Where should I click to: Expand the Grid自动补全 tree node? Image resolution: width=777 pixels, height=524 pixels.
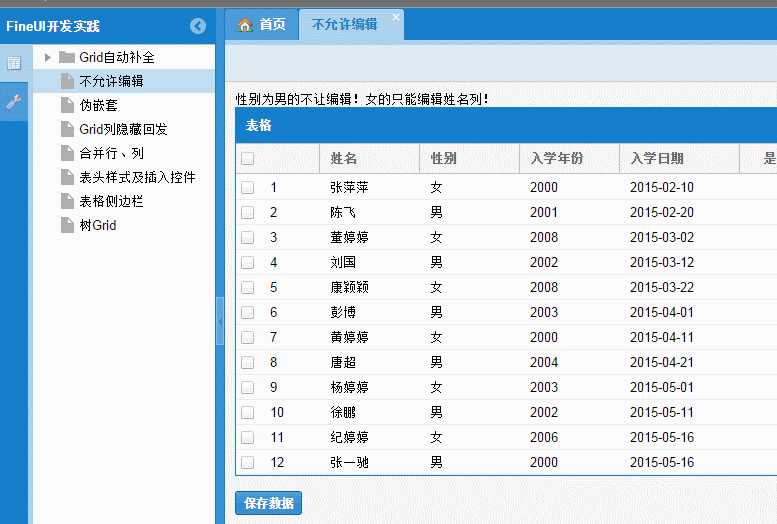click(48, 58)
